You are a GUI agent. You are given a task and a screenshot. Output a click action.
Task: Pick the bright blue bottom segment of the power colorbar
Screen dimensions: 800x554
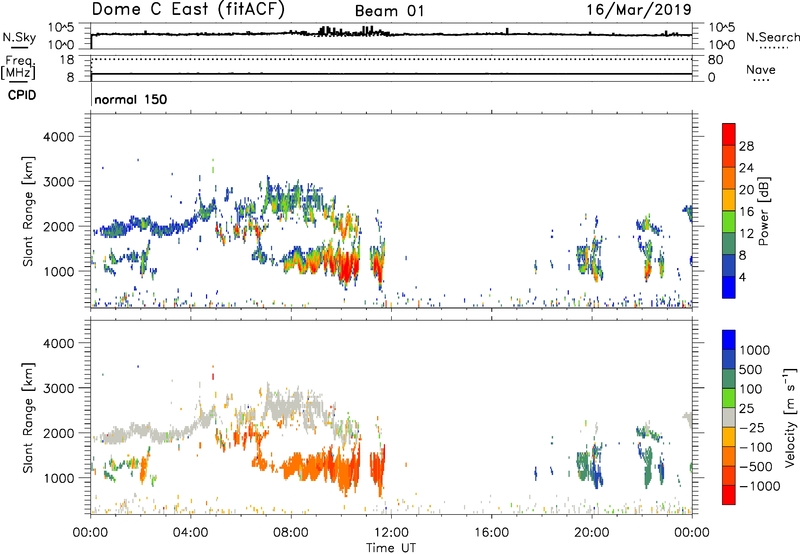click(729, 287)
